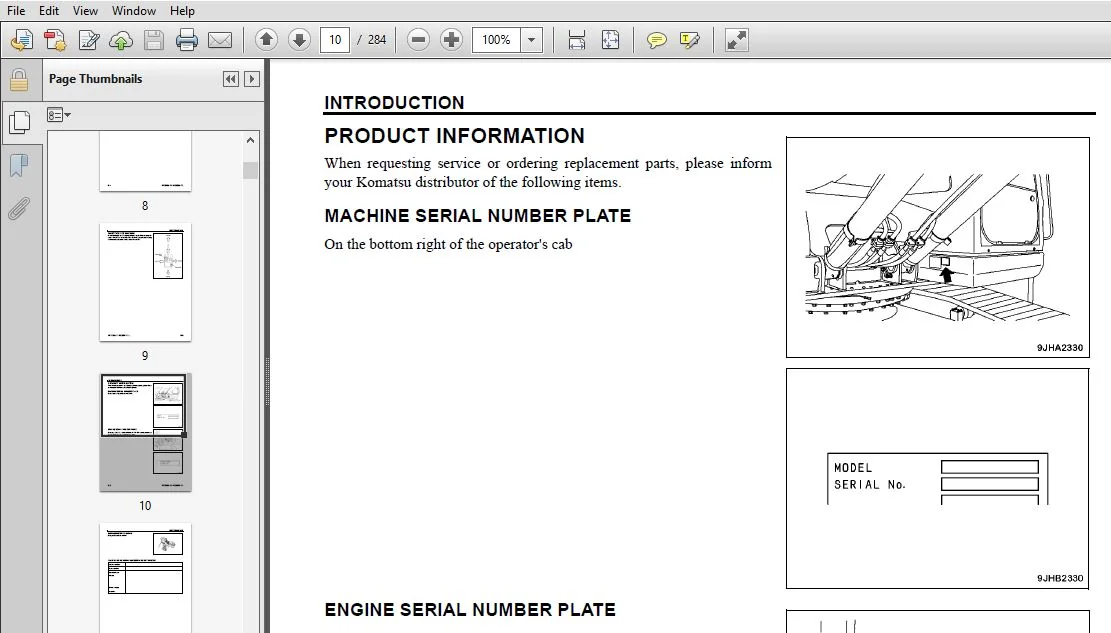Select the page 8 thumbnail

point(145,161)
